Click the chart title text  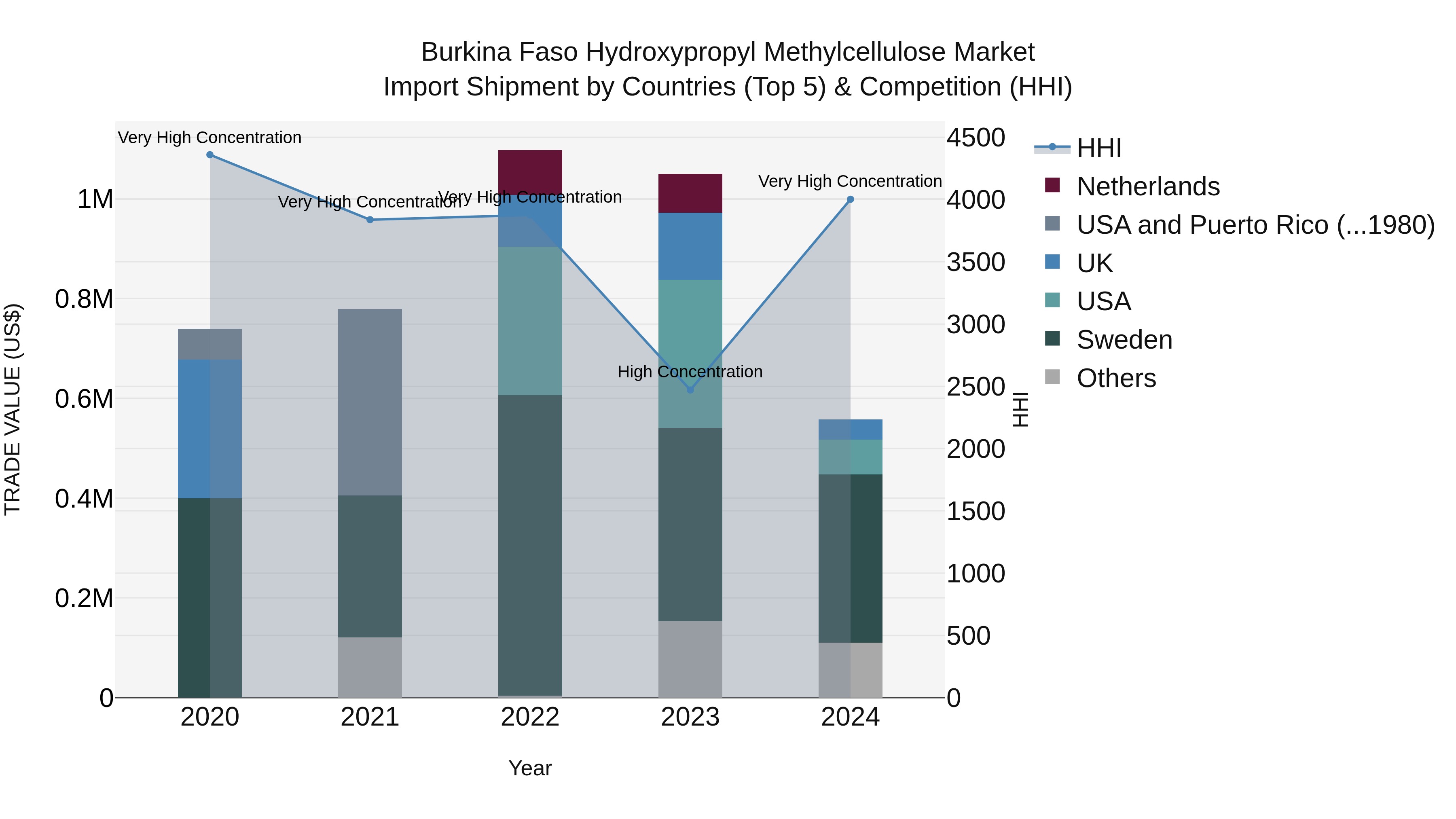pyautogui.click(x=728, y=70)
